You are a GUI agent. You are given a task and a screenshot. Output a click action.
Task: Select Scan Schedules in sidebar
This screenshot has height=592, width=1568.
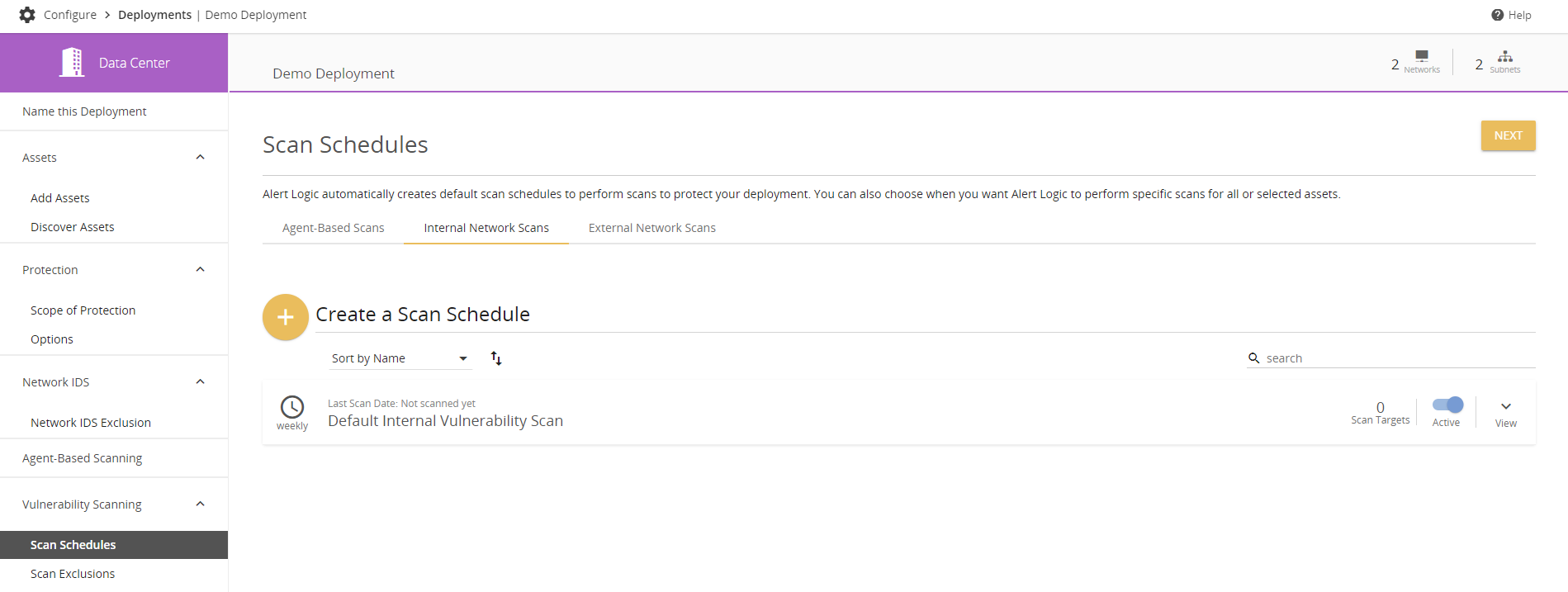[114, 545]
